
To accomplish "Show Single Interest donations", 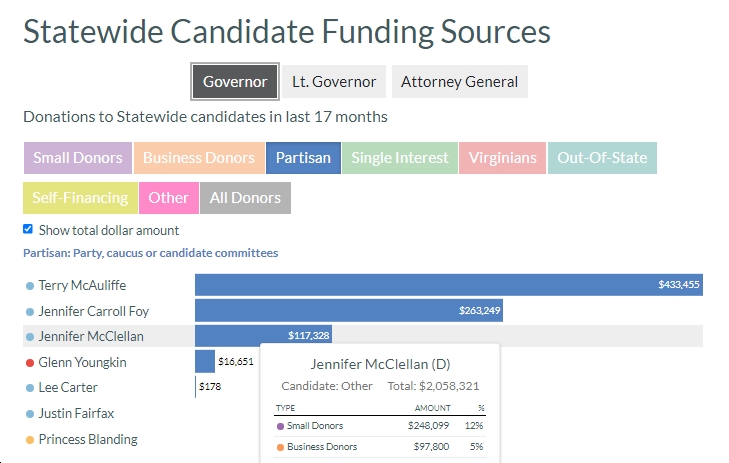I will [x=400, y=158].
